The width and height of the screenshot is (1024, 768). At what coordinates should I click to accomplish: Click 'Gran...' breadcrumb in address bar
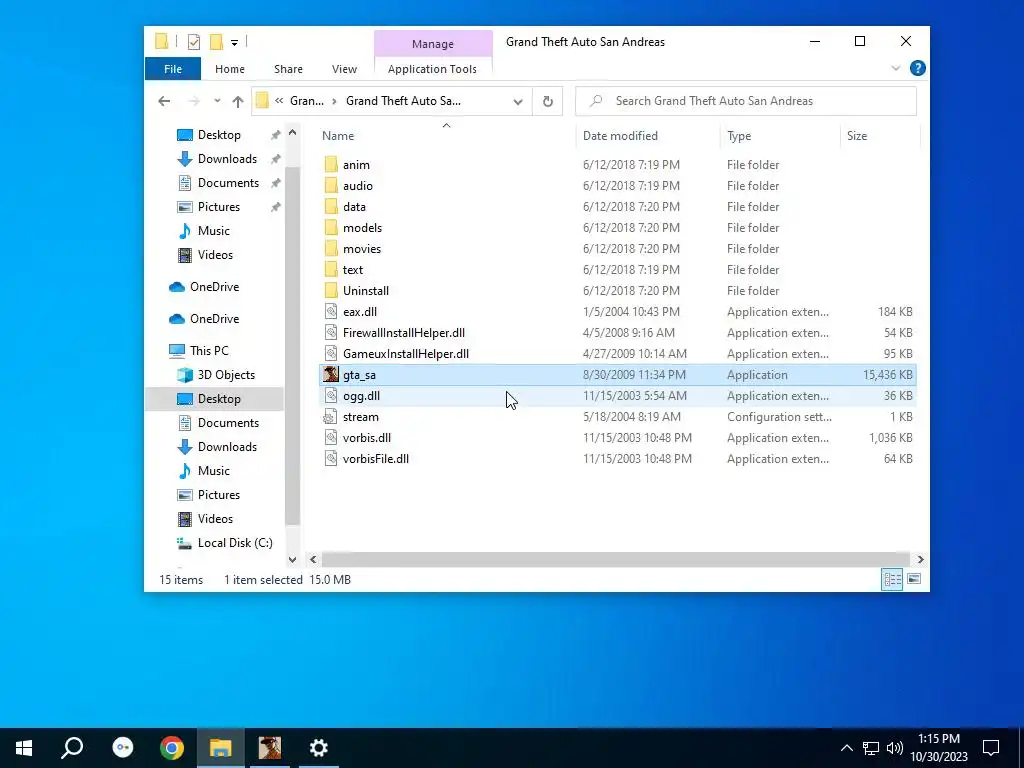(x=306, y=101)
